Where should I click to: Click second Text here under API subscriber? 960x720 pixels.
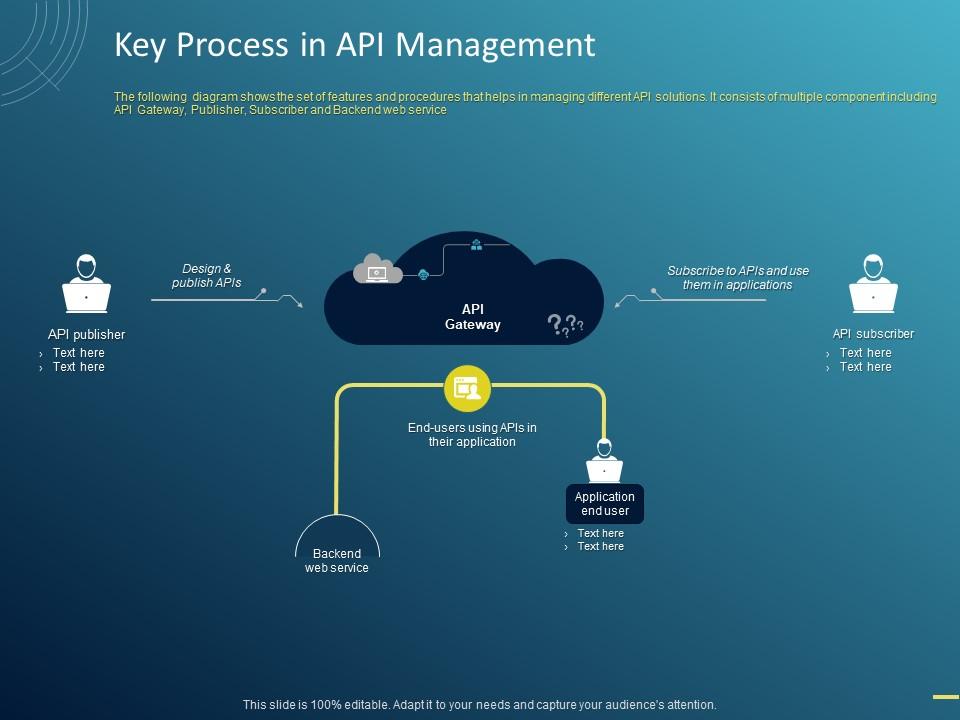[x=865, y=367]
